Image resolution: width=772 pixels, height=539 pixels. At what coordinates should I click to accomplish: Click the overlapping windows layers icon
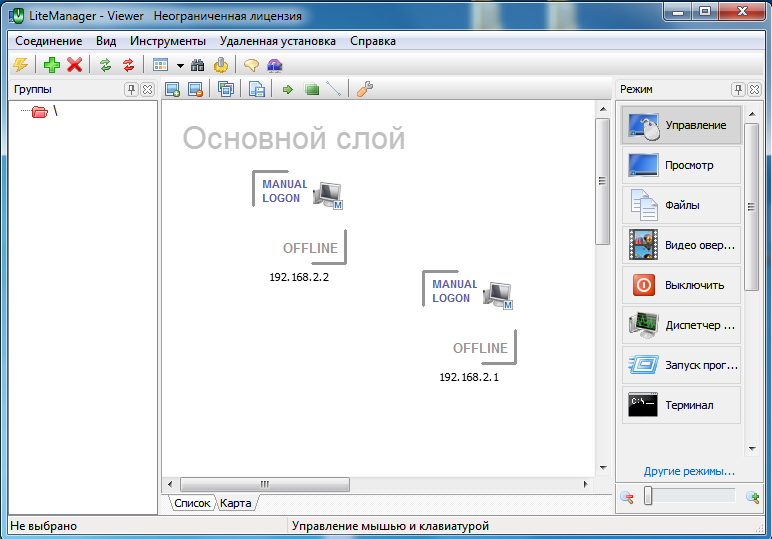coord(226,89)
